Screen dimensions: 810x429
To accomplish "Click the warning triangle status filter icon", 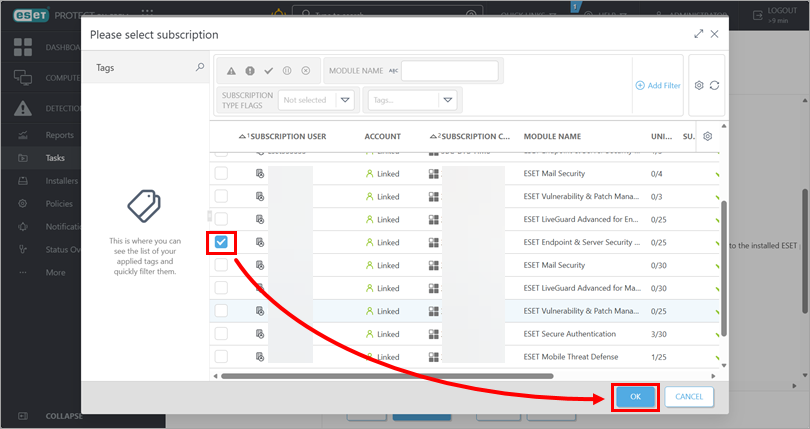I will [x=231, y=71].
